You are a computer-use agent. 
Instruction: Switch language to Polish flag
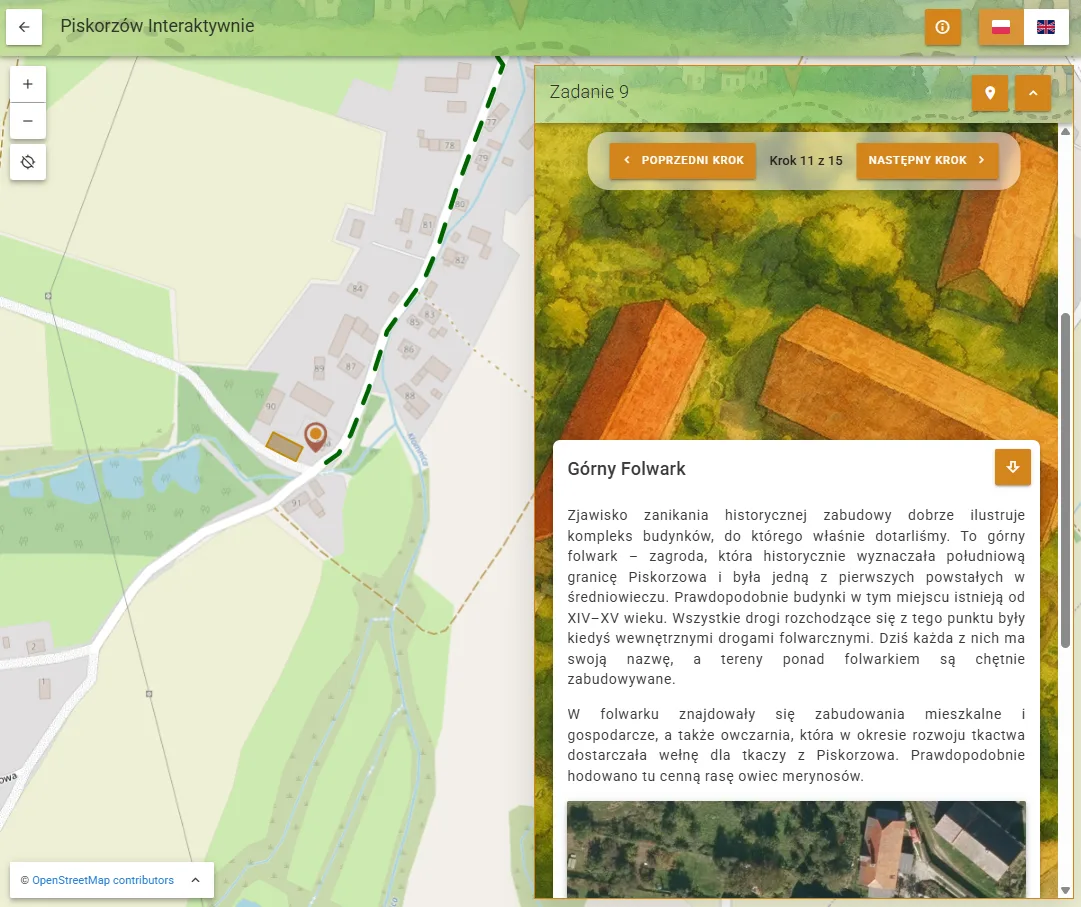pyautogui.click(x=1001, y=27)
